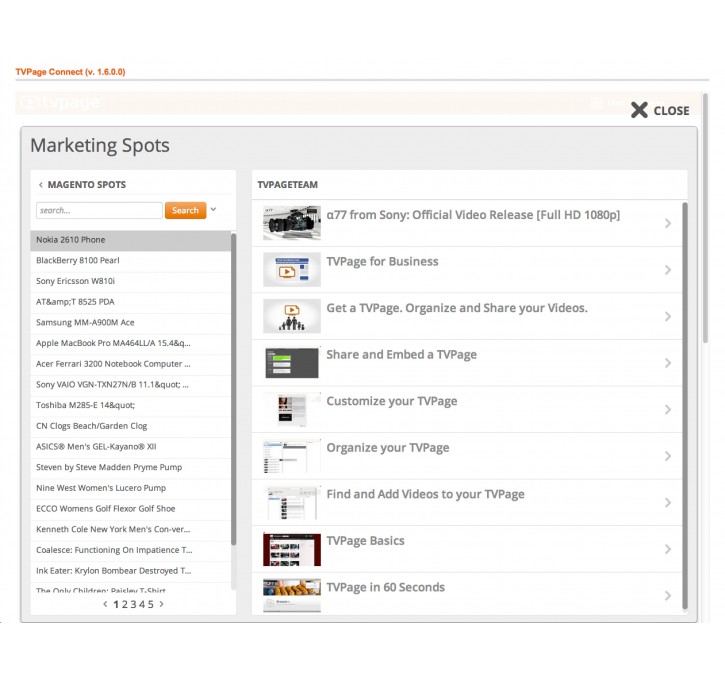725x680 pixels.
Task: Expand the α77 from Sony video arrow
Action: pos(668,224)
